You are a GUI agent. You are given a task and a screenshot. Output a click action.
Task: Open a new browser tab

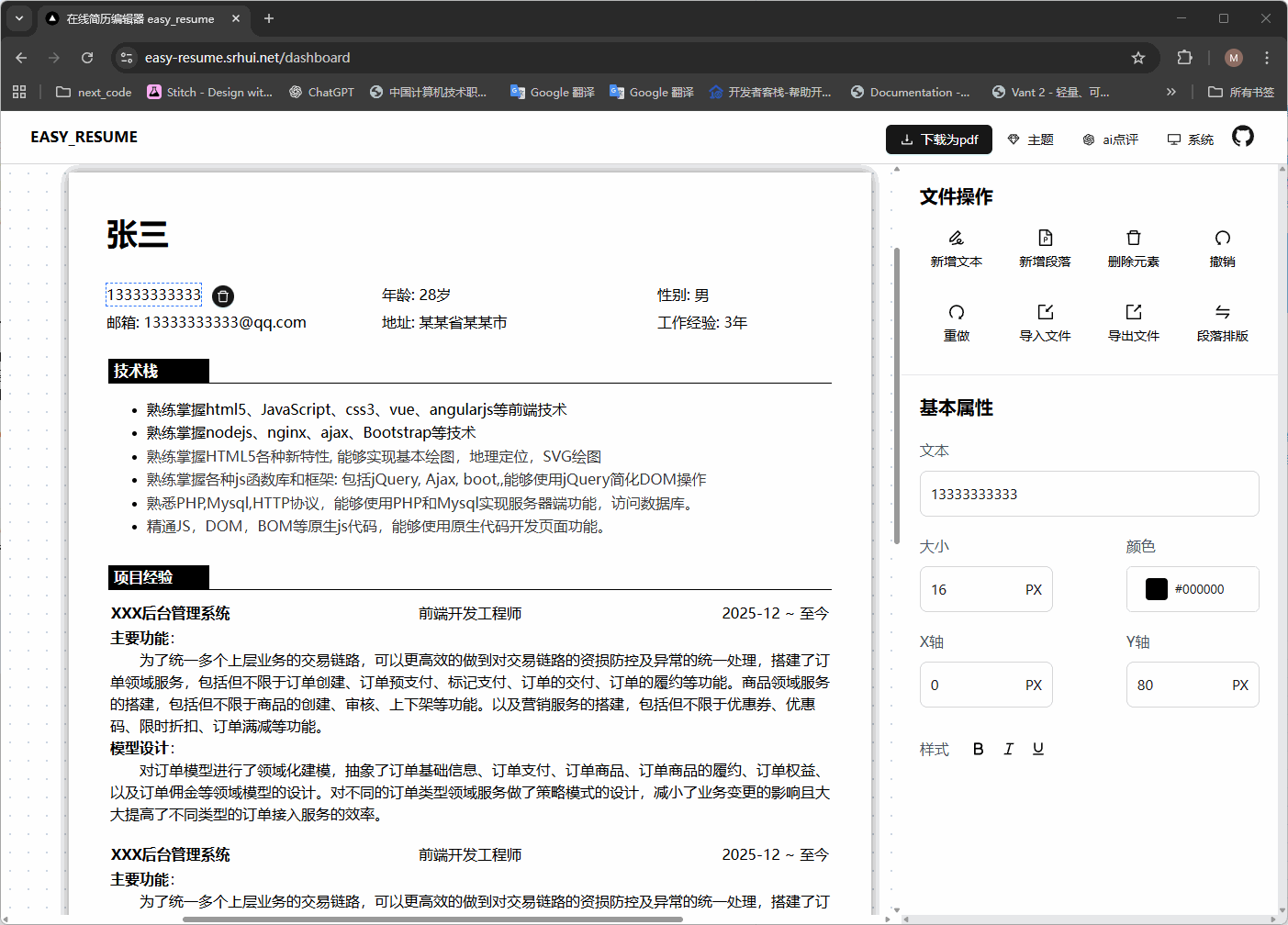click(269, 18)
